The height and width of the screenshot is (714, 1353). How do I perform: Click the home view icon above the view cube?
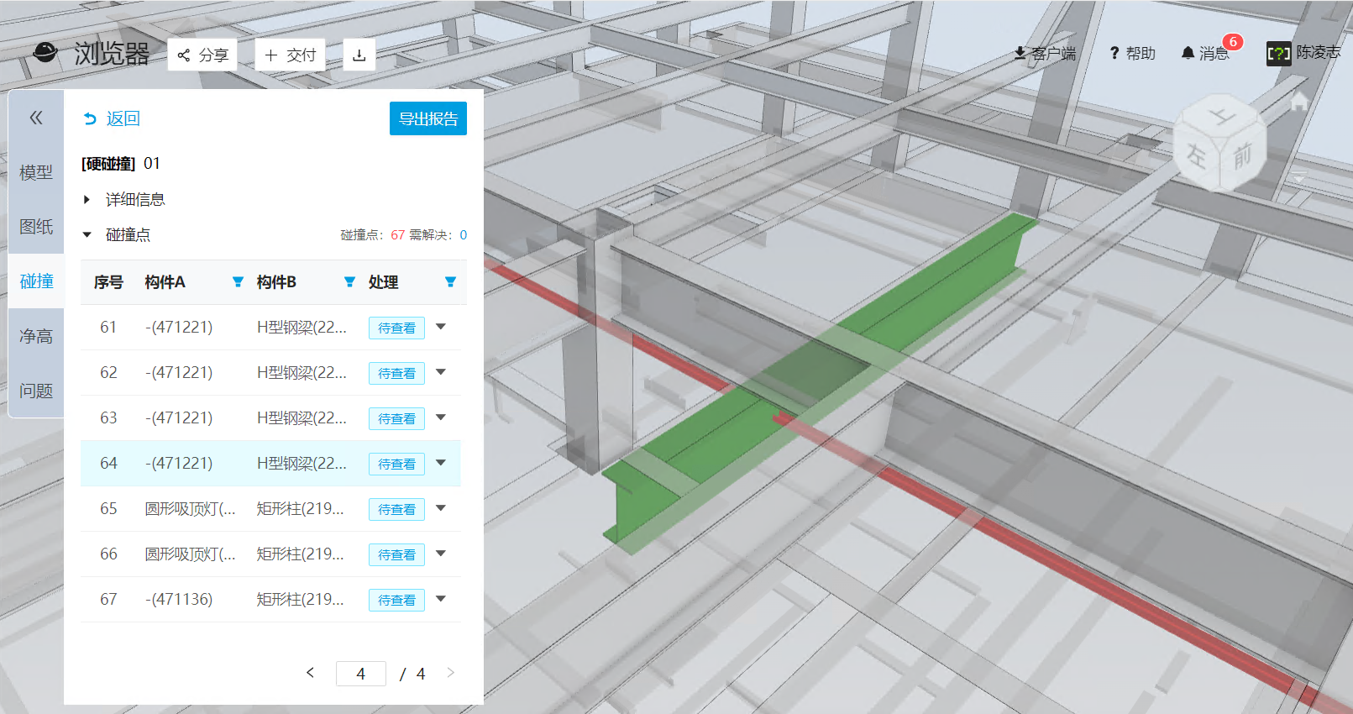tap(1300, 102)
